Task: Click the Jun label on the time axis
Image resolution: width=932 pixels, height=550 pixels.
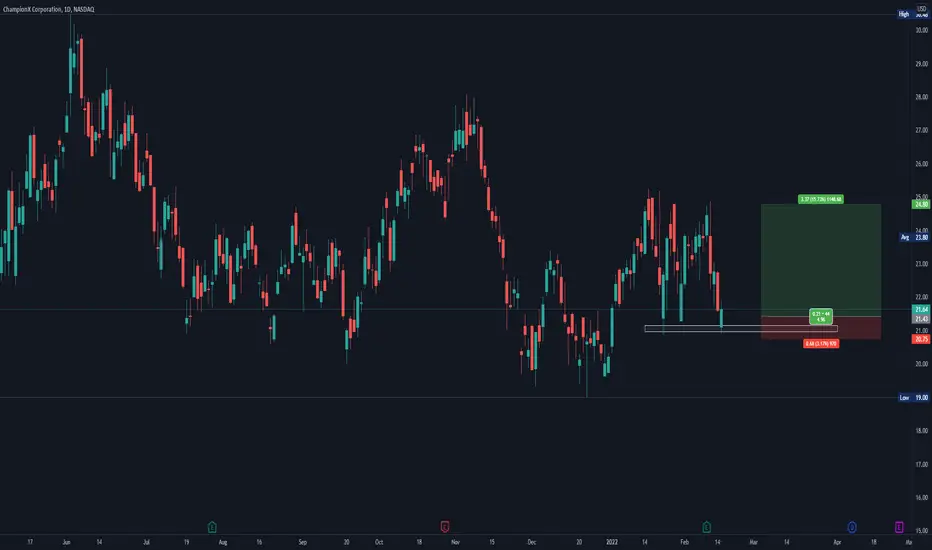Action: 66,542
